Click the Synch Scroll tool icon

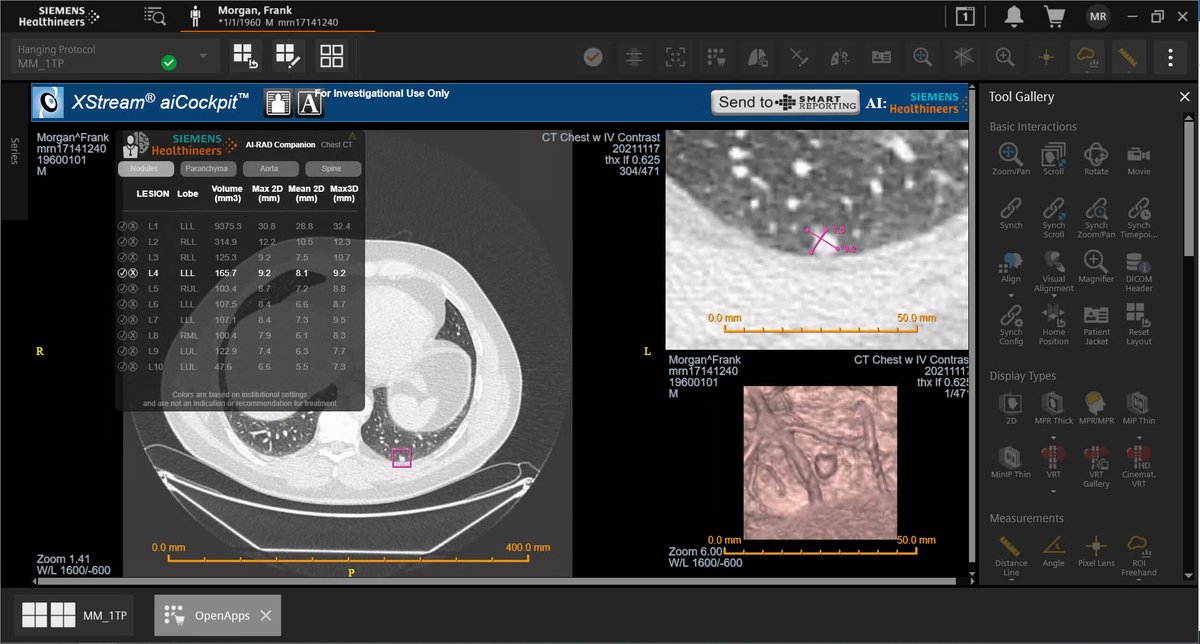coord(1054,208)
